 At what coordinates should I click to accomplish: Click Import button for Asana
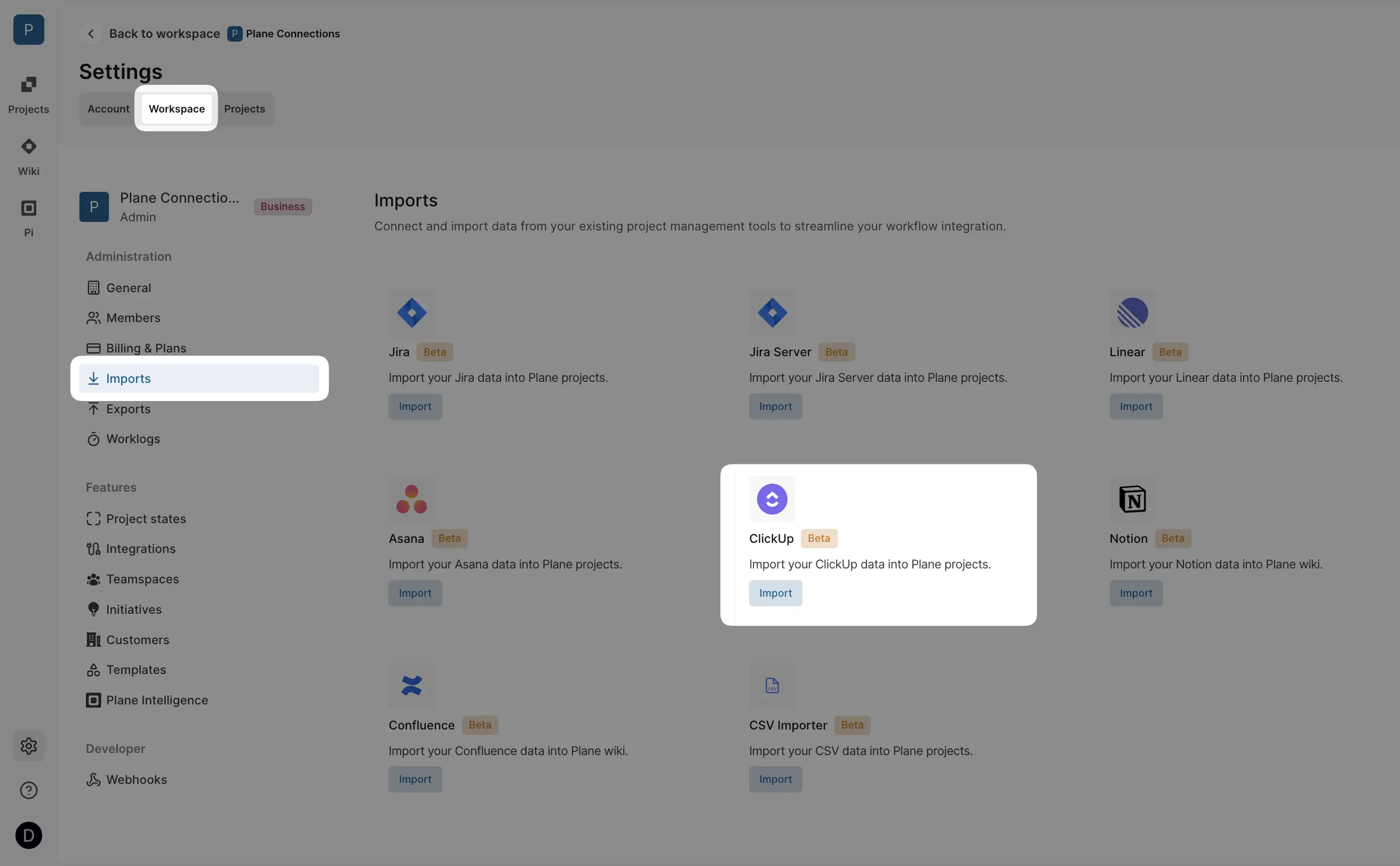pyautogui.click(x=415, y=594)
